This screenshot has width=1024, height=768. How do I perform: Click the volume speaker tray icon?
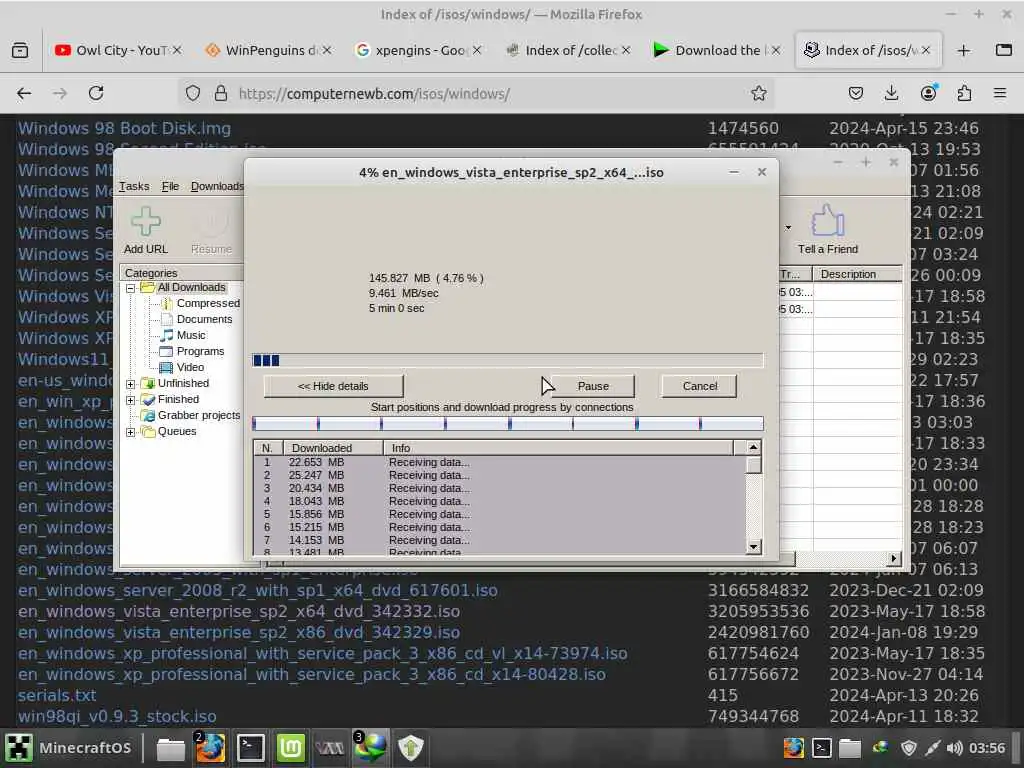click(954, 748)
